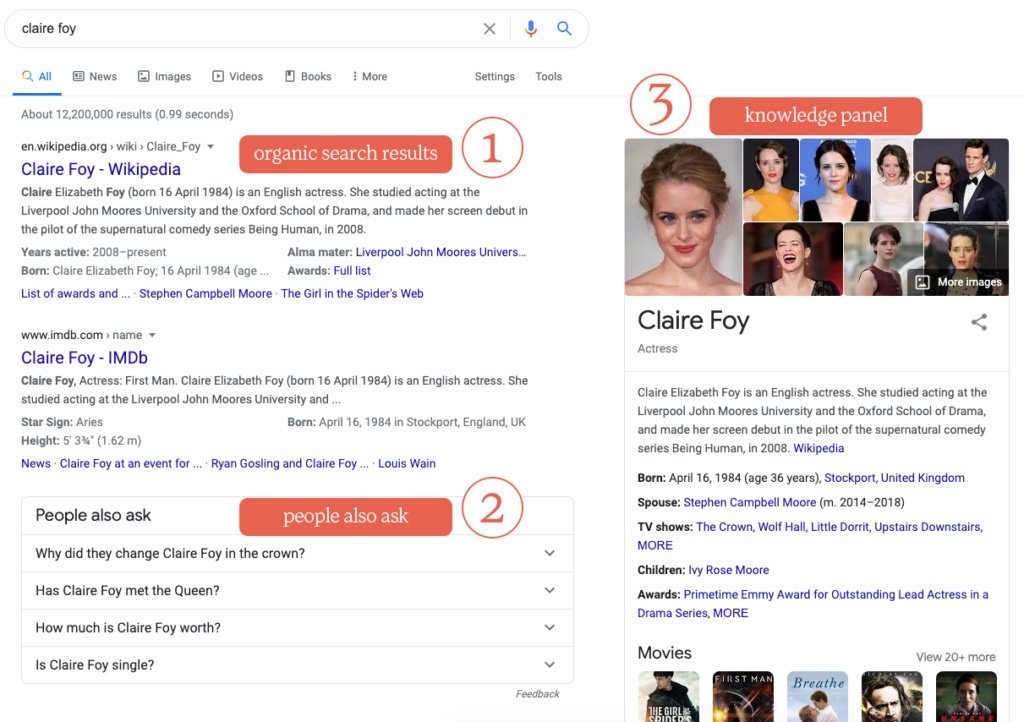This screenshot has height=722, width=1024.
Task: Click the dropdown arrow beside www.imdb.com URL
Action: click(x=152, y=335)
